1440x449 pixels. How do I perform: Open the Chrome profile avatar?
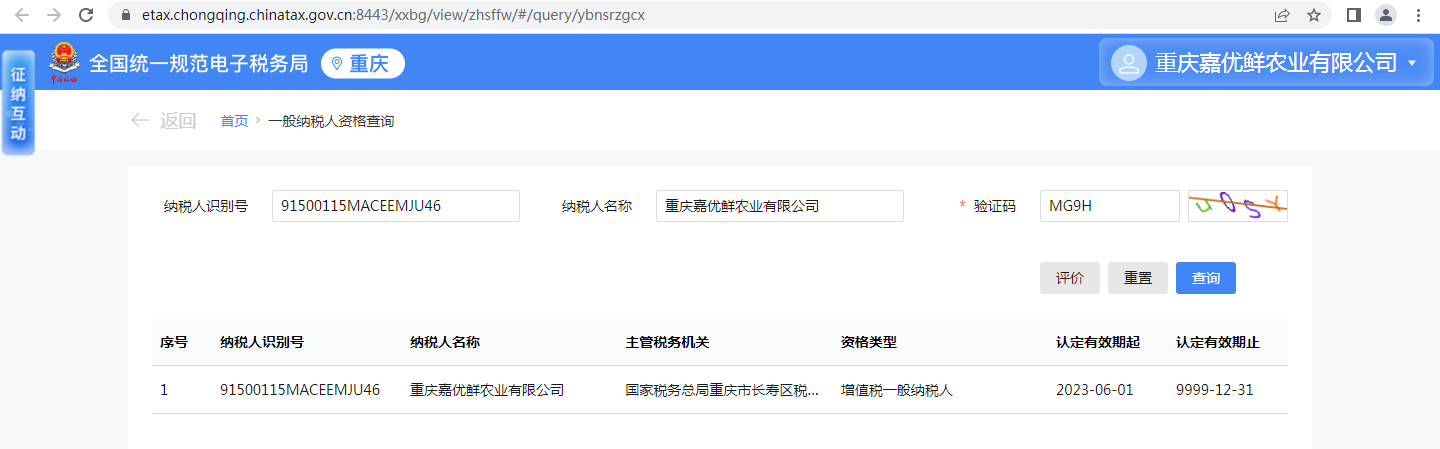pyautogui.click(x=1386, y=15)
